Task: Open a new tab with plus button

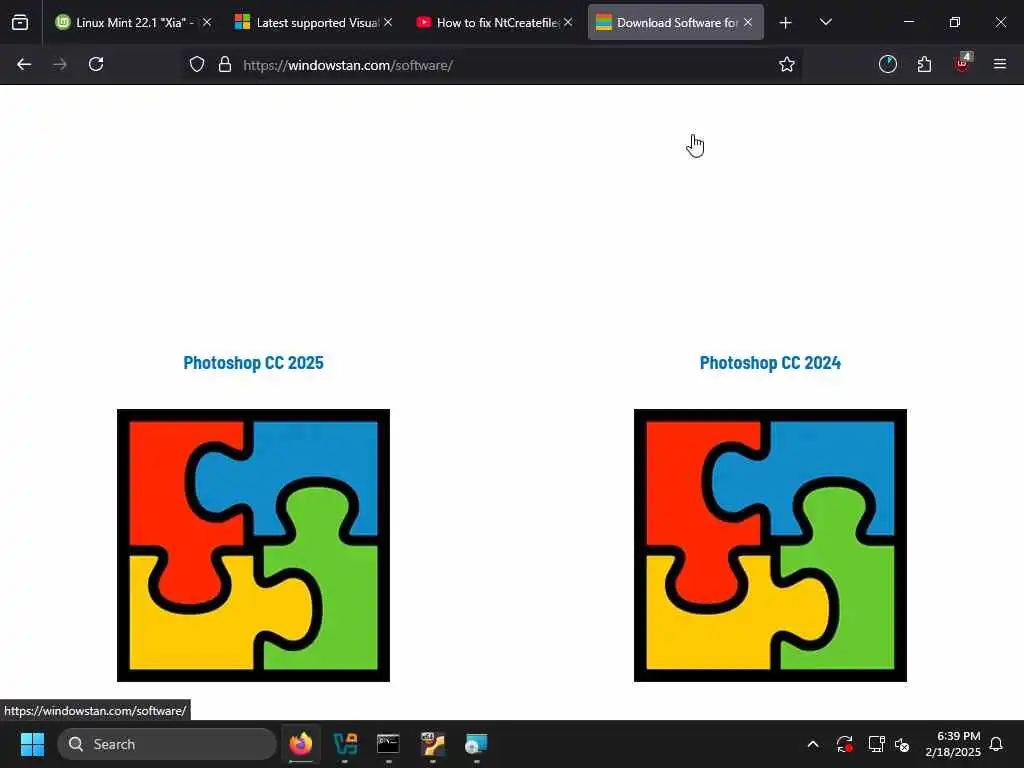Action: pyautogui.click(x=786, y=23)
